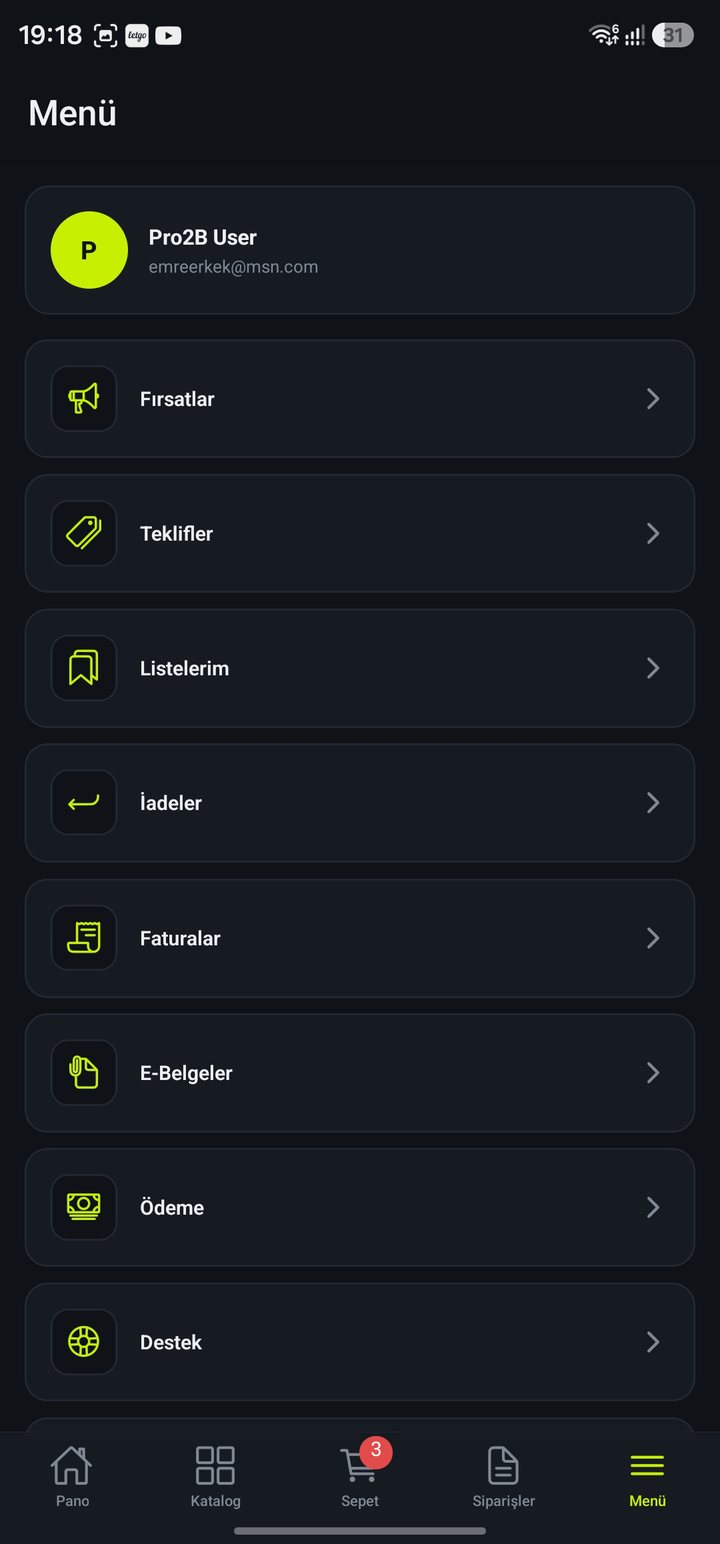720x1544 pixels.
Task: Tap the return arrow icon for İadeler
Action: pos(84,803)
